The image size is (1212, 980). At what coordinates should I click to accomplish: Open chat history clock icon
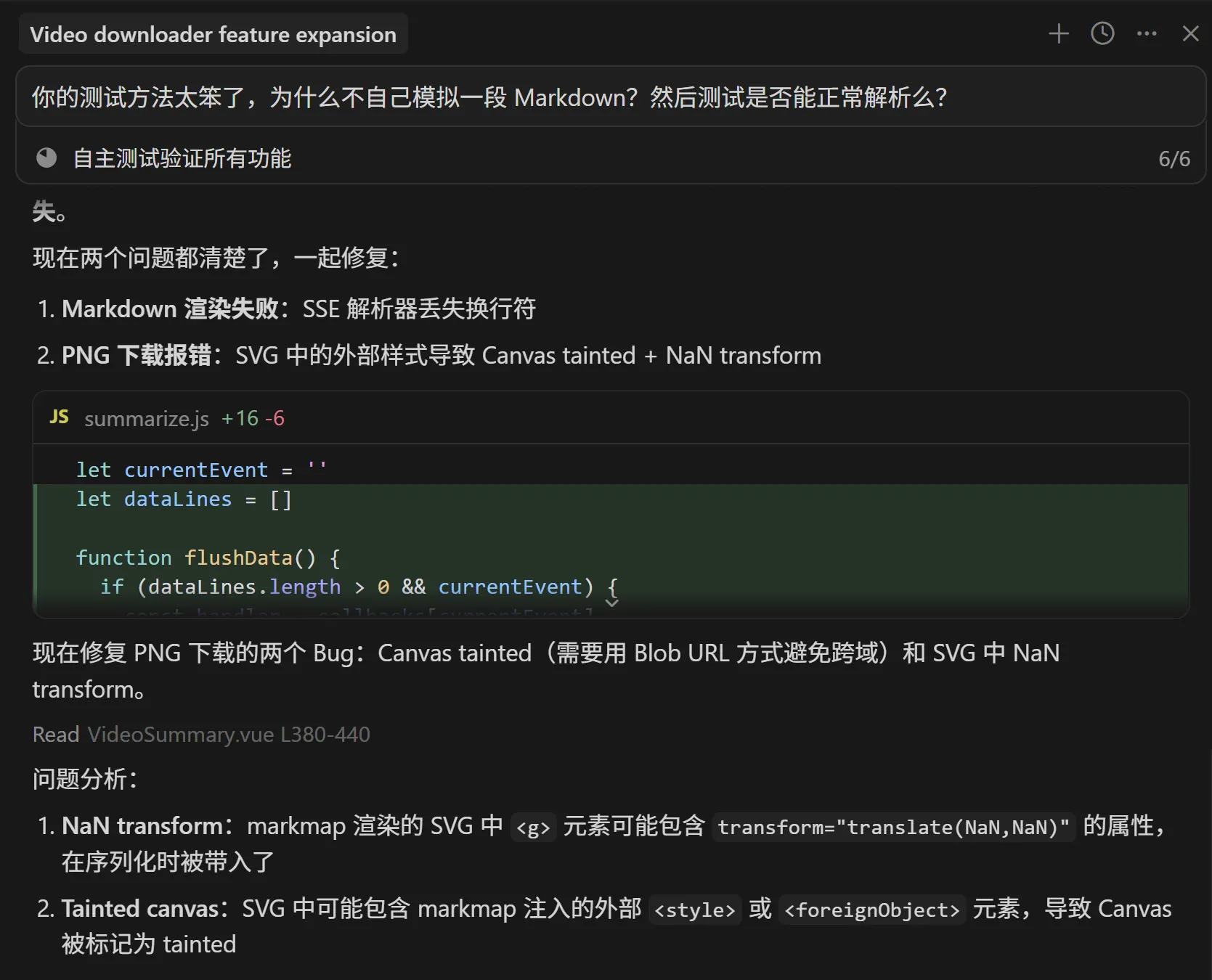click(x=1102, y=33)
